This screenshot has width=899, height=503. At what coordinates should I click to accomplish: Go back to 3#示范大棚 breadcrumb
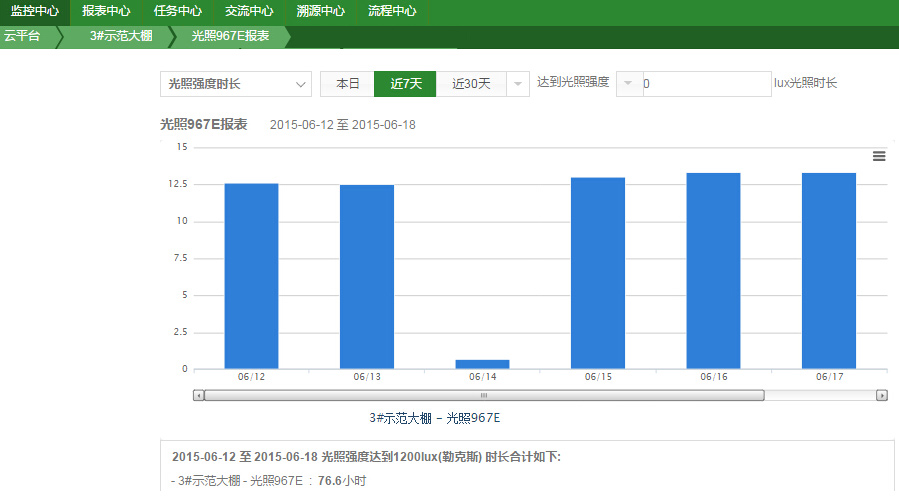[121, 36]
